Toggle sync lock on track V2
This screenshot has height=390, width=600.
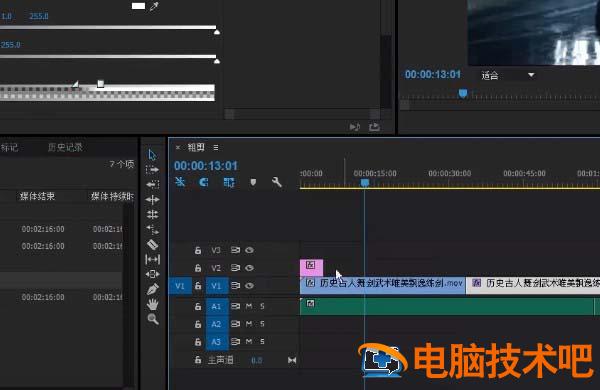click(x=235, y=268)
